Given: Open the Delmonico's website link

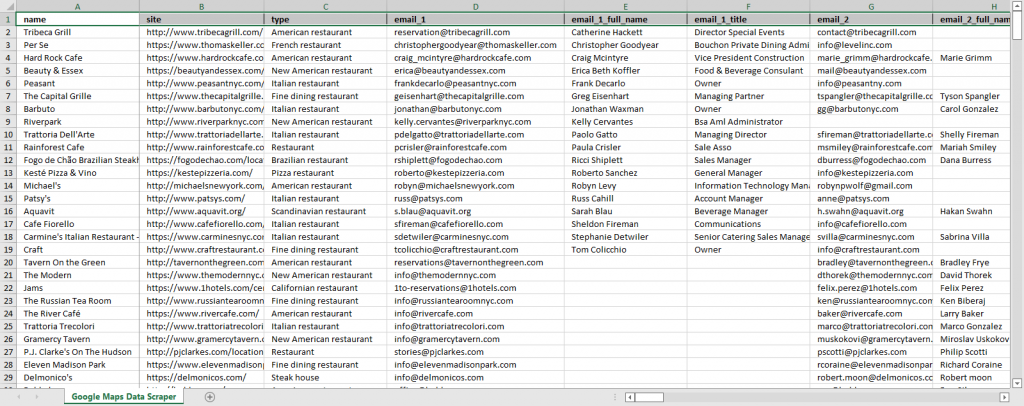Looking at the screenshot, I should tap(203, 380).
